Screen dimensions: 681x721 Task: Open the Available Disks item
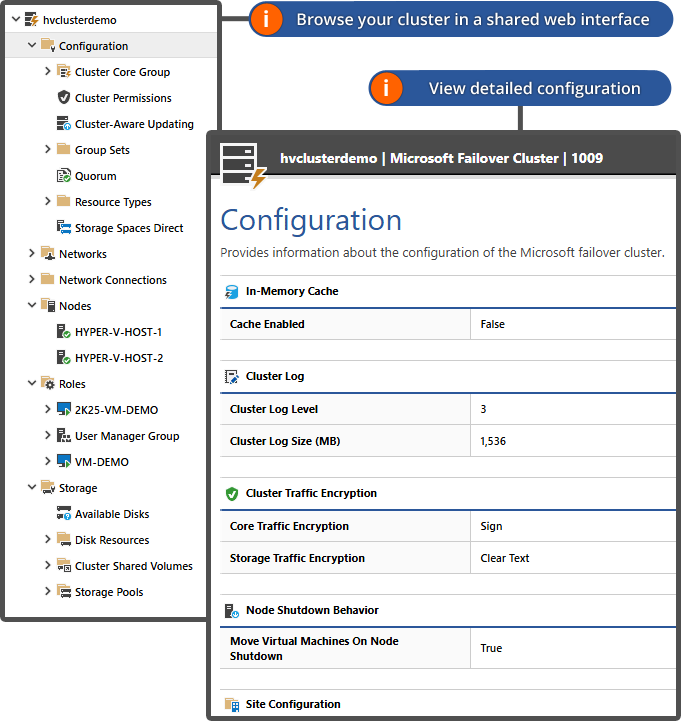point(112,514)
